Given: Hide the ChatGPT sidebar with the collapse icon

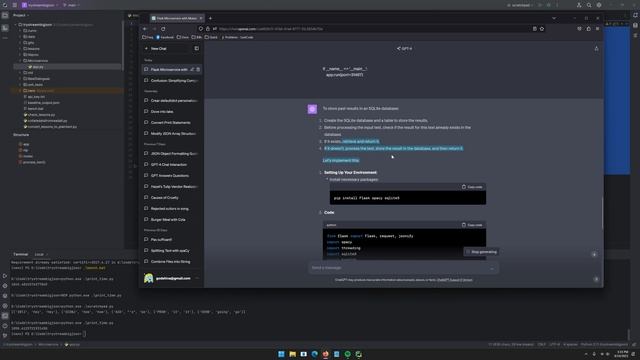Looking at the screenshot, I should 197,49.
